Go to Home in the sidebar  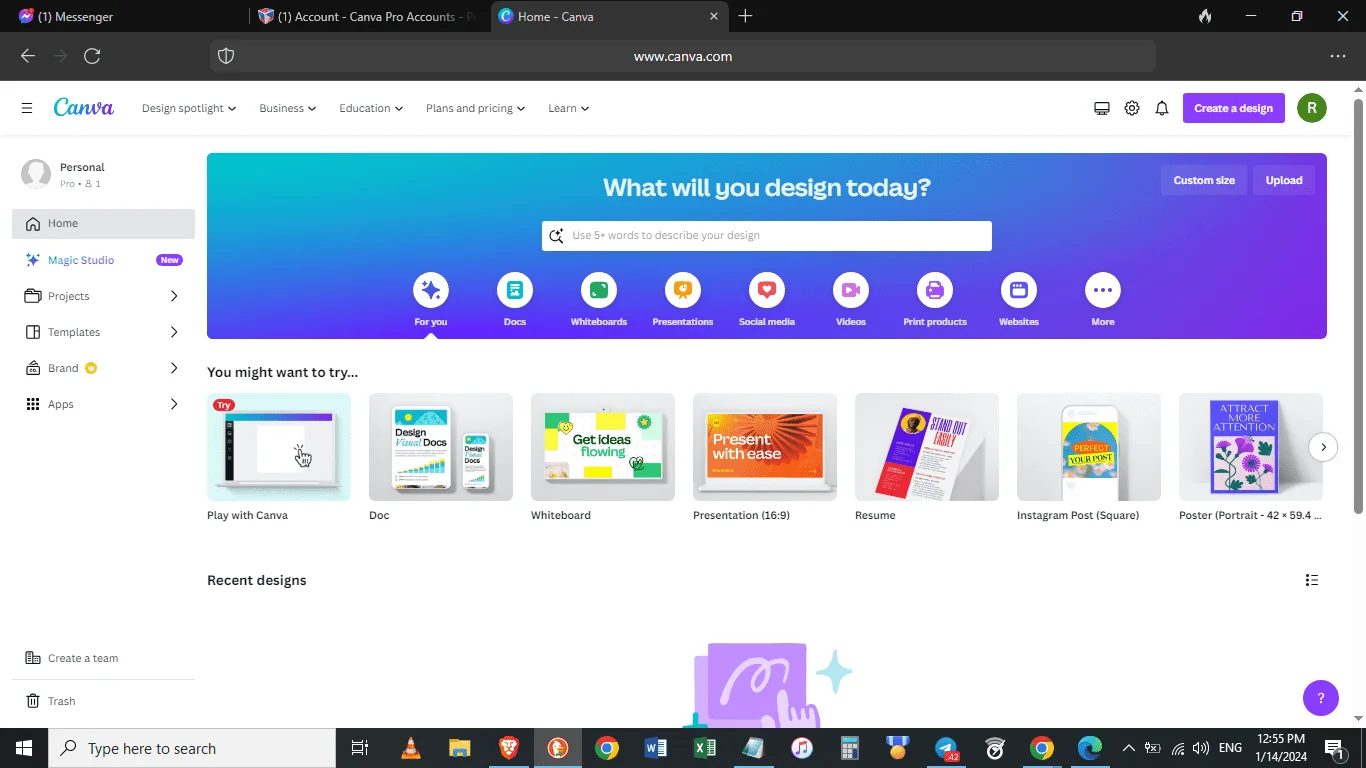click(x=103, y=224)
